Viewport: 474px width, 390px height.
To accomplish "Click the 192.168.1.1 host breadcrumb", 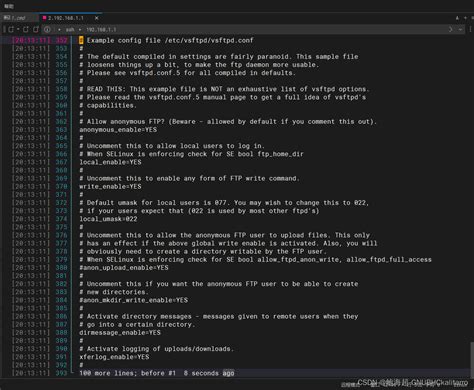I will pos(101,30).
